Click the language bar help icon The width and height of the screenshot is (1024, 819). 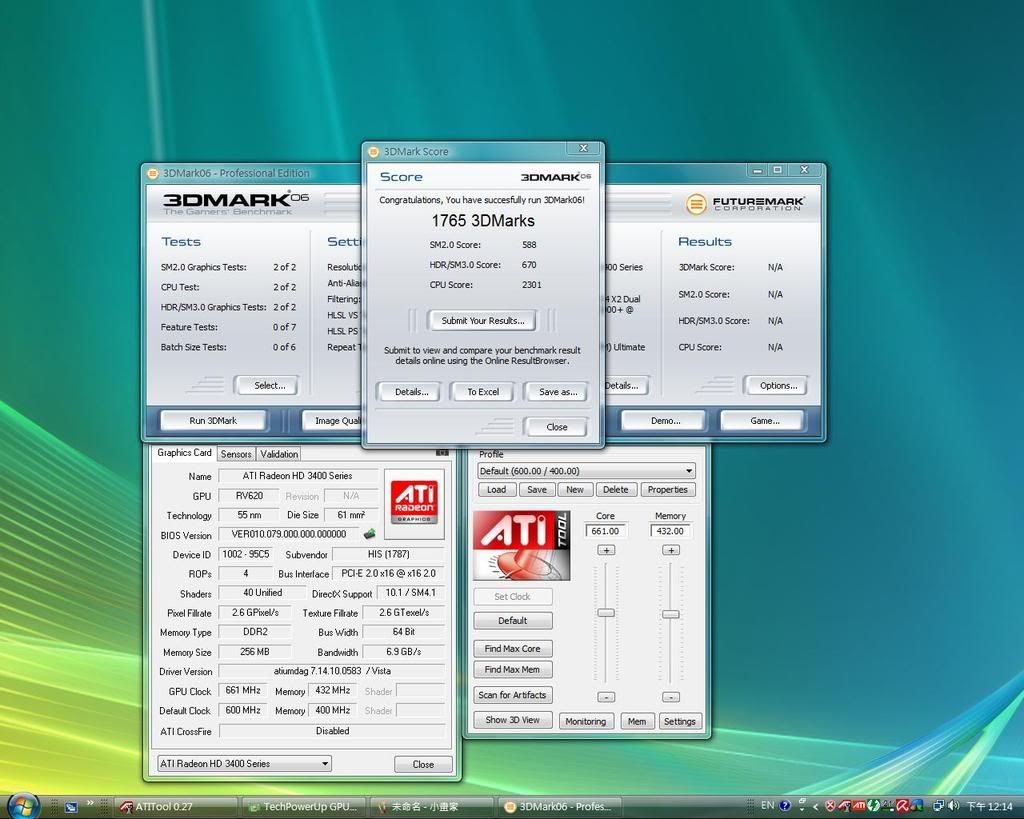pyautogui.click(x=785, y=805)
